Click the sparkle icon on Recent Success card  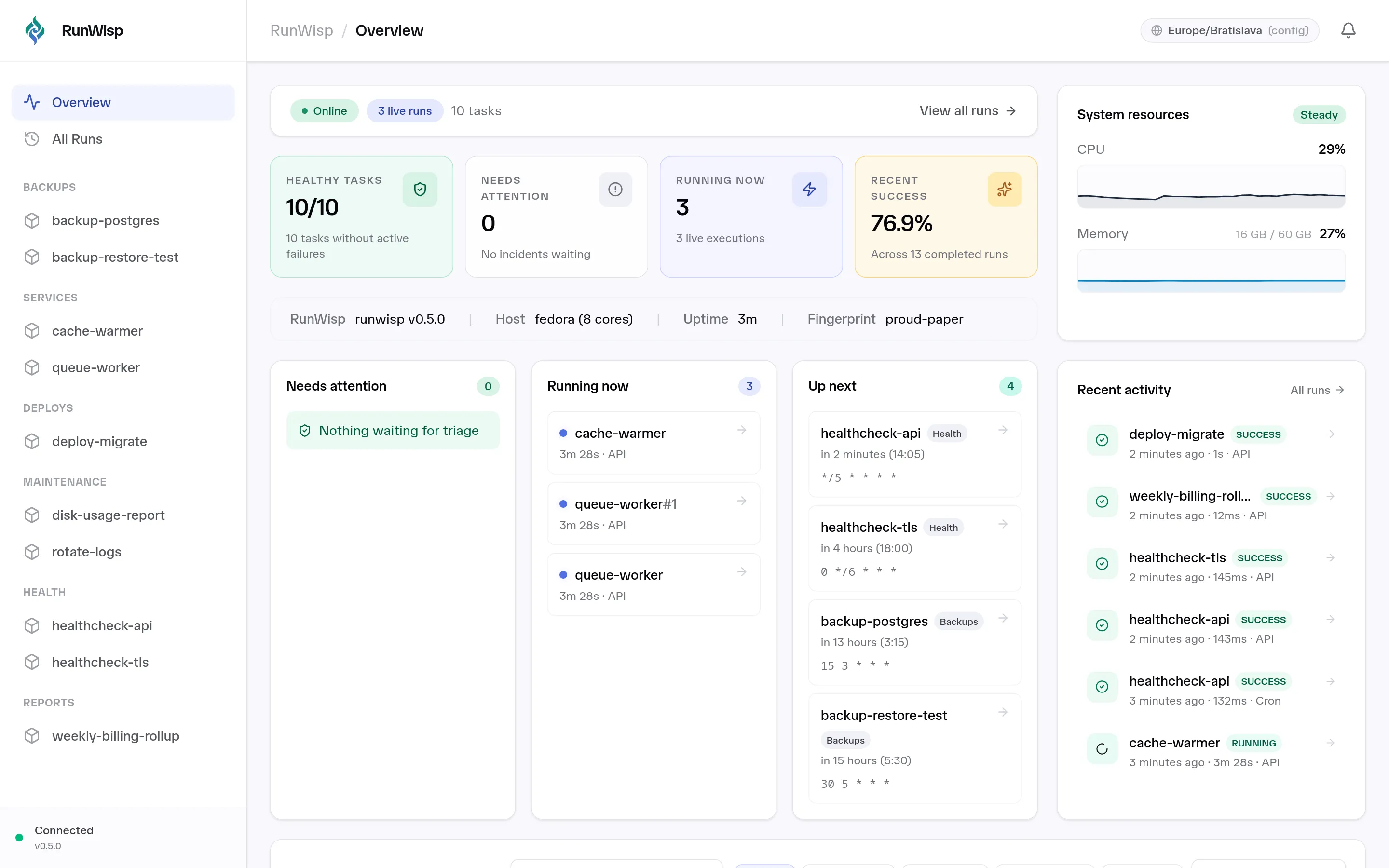(1005, 190)
